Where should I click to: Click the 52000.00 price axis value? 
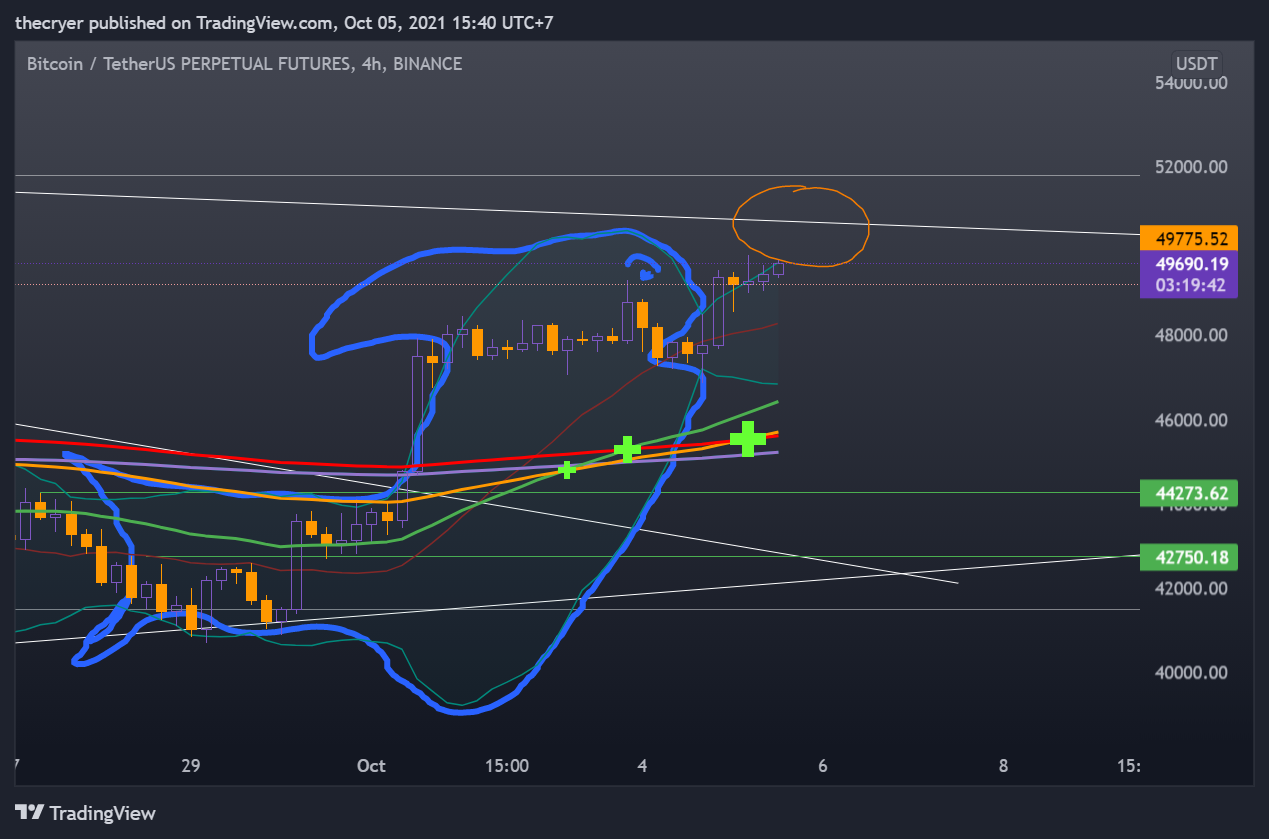tap(1190, 167)
